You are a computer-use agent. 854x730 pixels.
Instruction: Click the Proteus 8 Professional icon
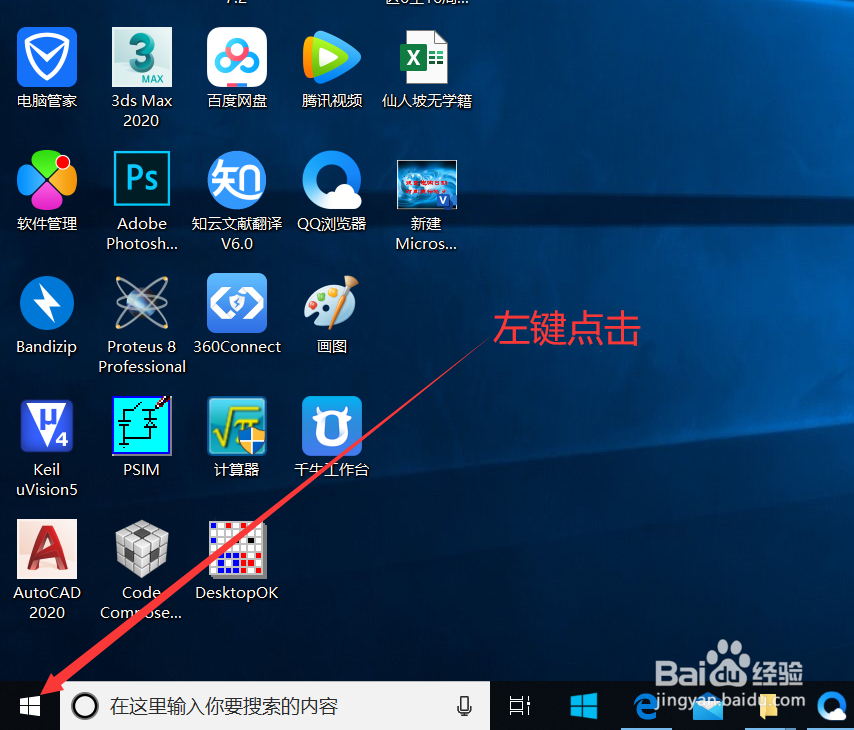[142, 303]
